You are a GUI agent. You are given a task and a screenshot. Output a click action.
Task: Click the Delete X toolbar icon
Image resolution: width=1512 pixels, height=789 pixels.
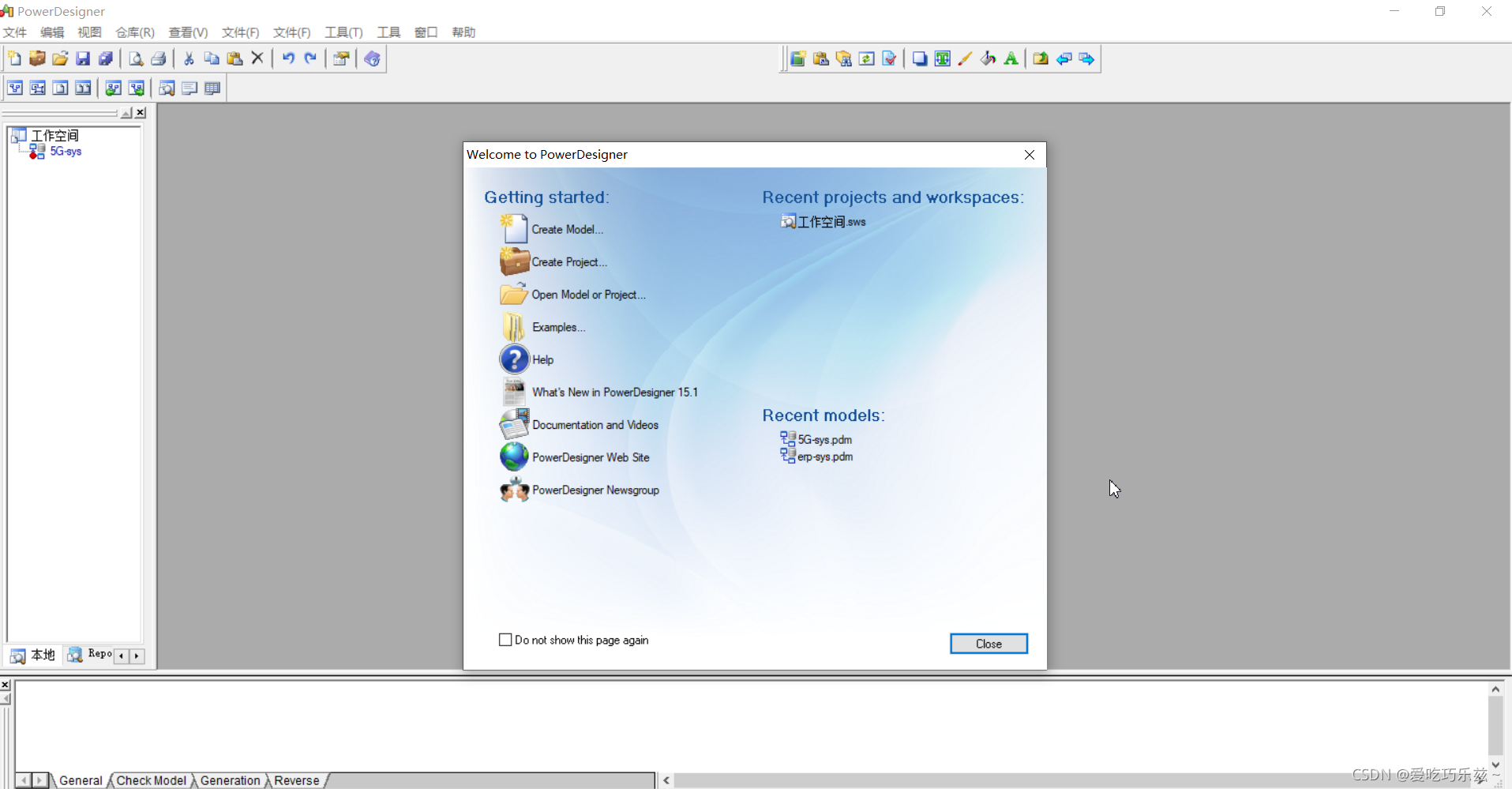click(257, 58)
